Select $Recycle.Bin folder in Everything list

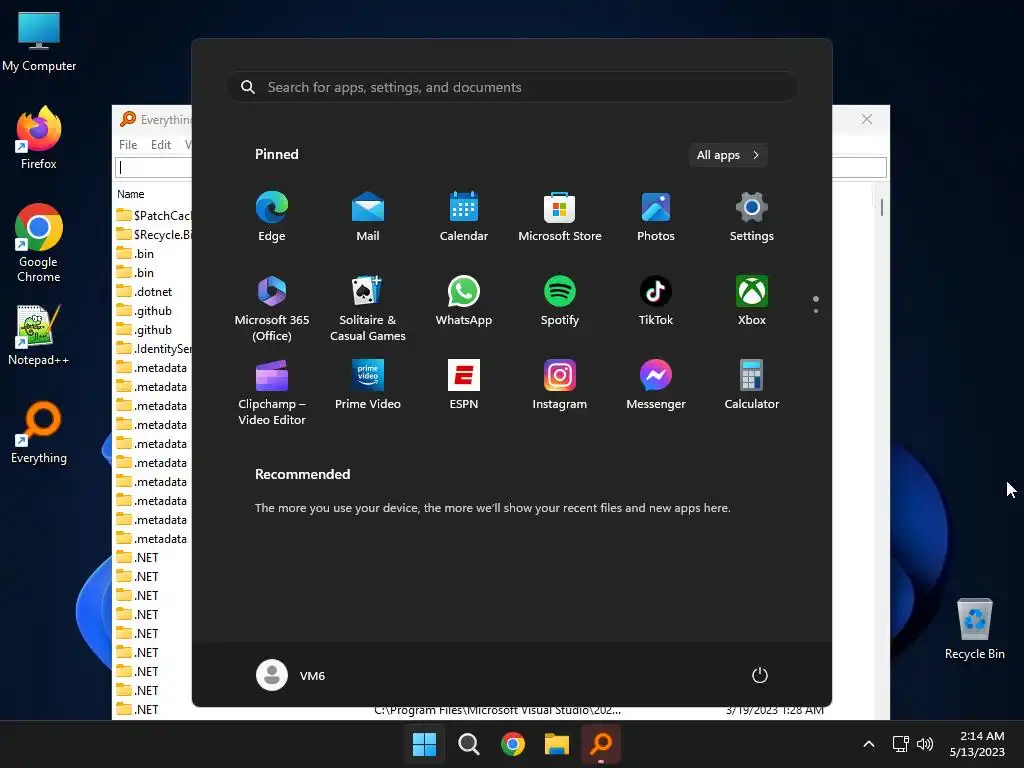point(153,234)
